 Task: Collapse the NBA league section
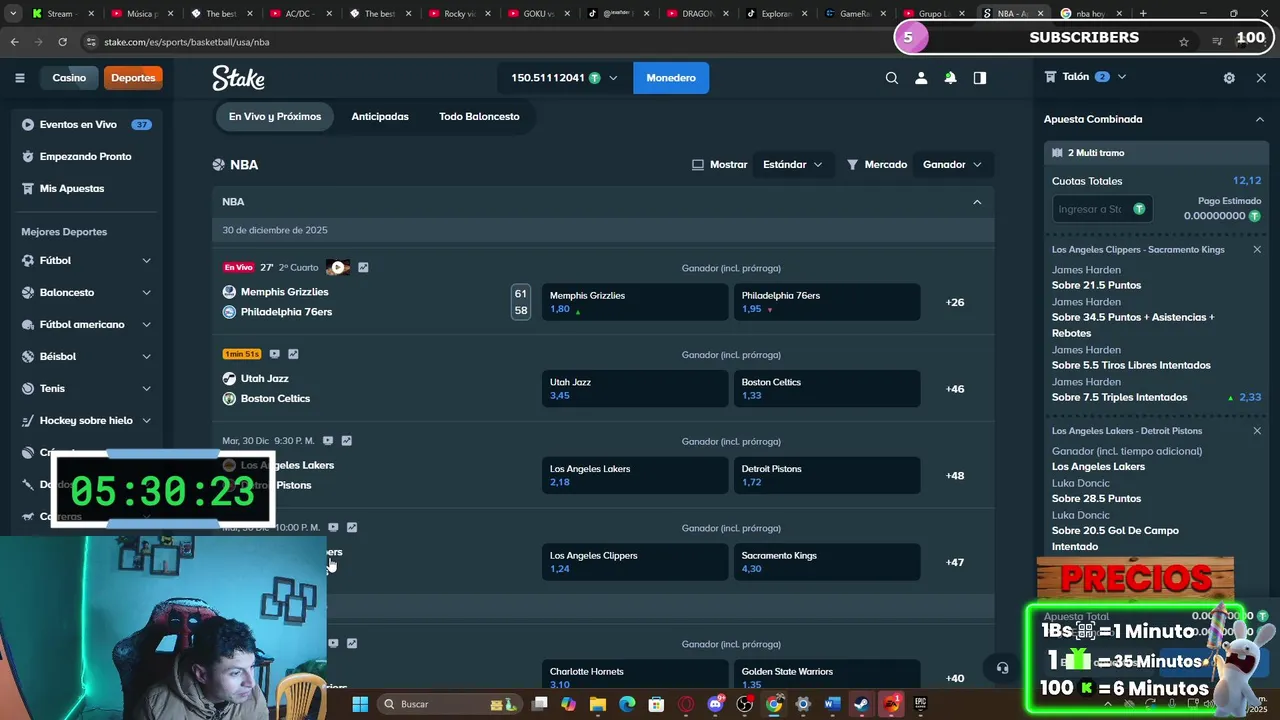(977, 202)
